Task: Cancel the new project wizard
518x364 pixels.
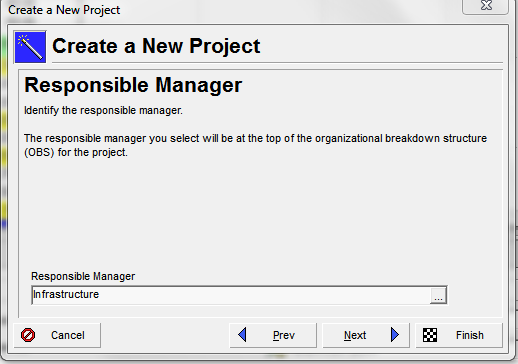Action: 57,335
